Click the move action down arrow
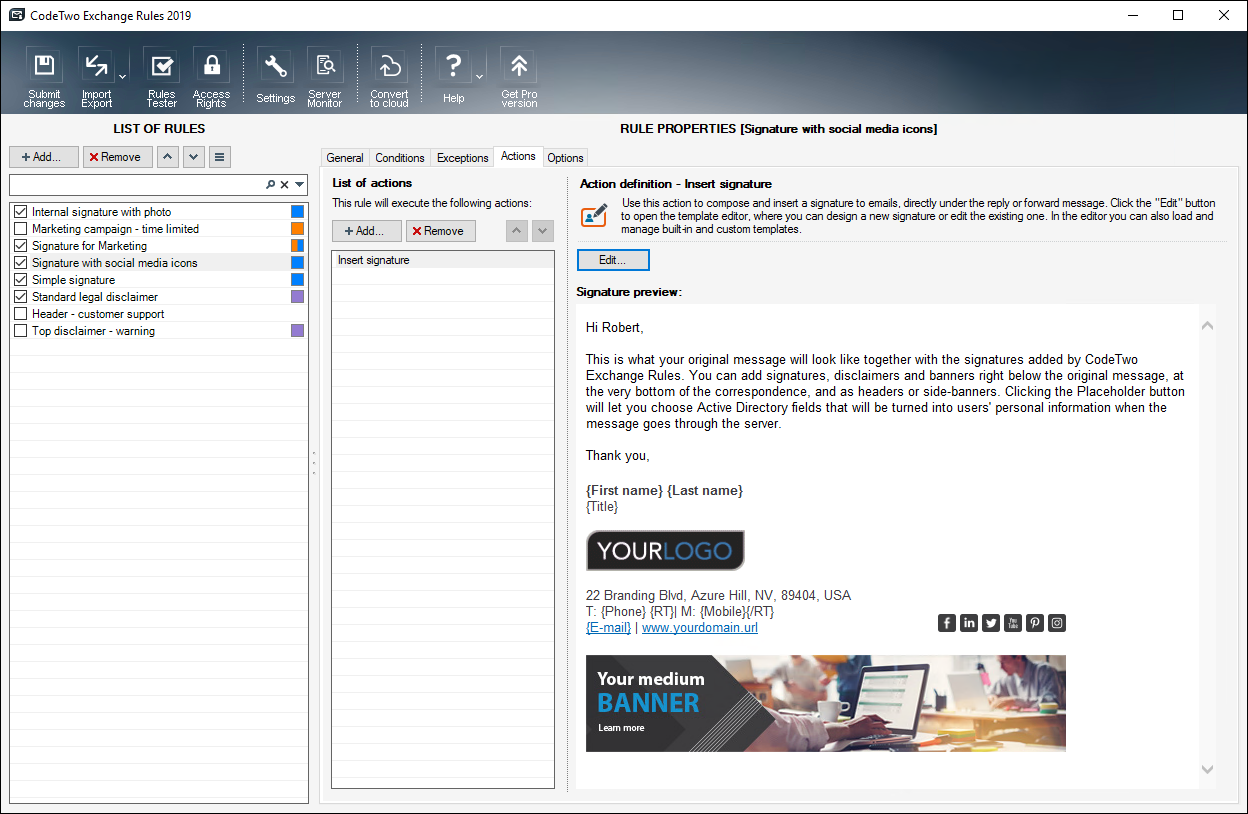Screen dimensions: 1248x814 click(543, 231)
